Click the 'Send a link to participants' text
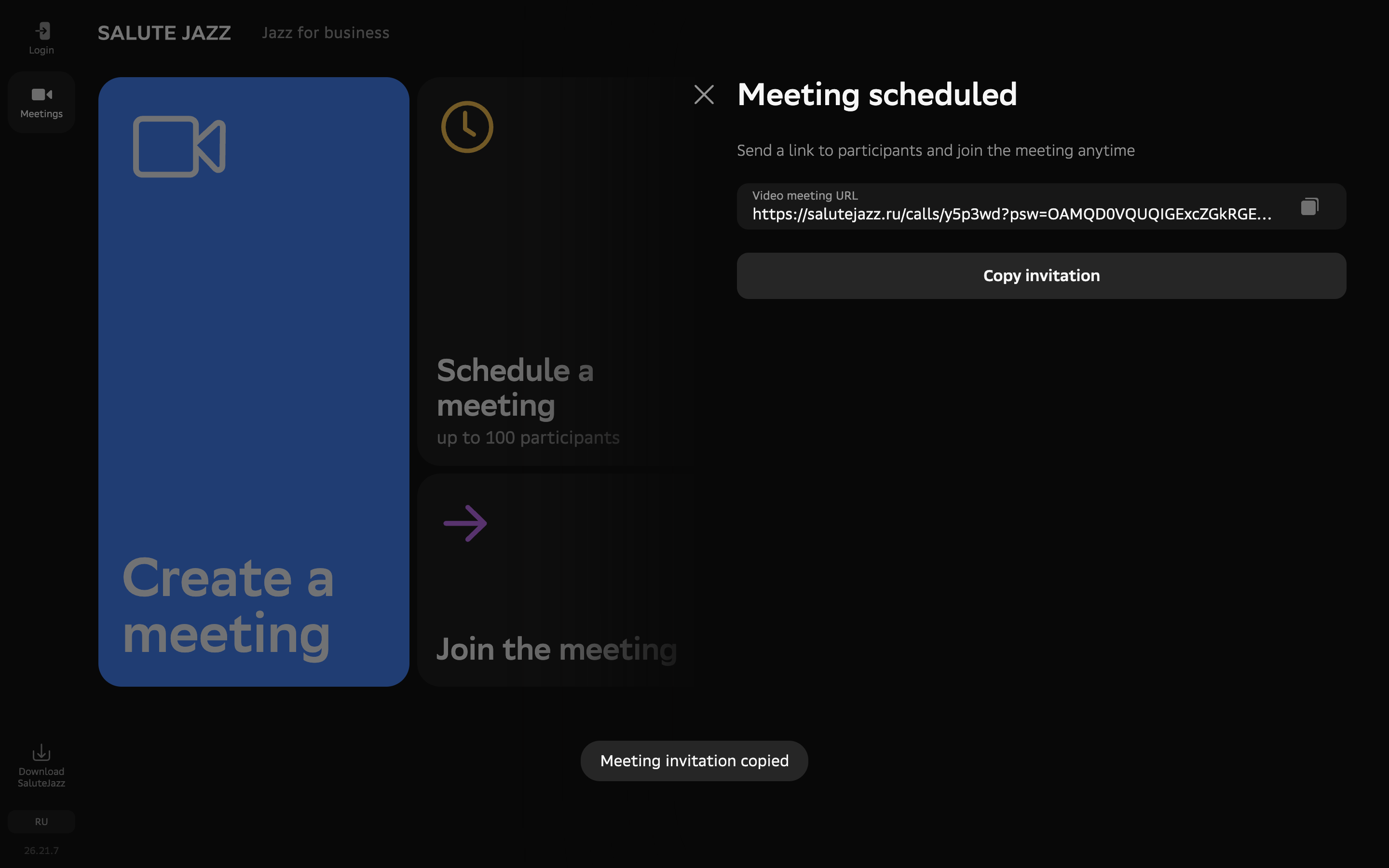Viewport: 1389px width, 868px height. [936, 150]
